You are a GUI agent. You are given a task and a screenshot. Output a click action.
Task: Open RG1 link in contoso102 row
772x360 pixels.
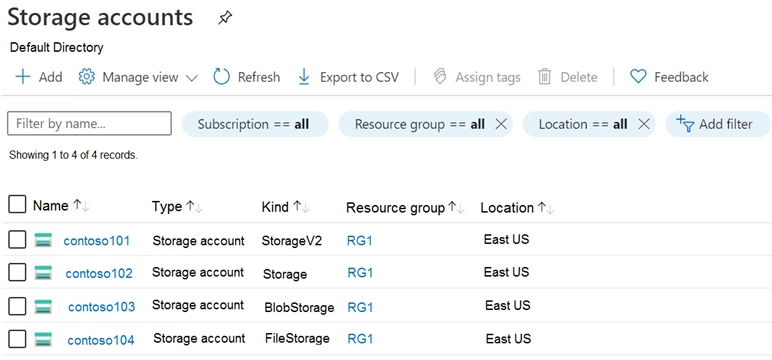click(x=360, y=273)
